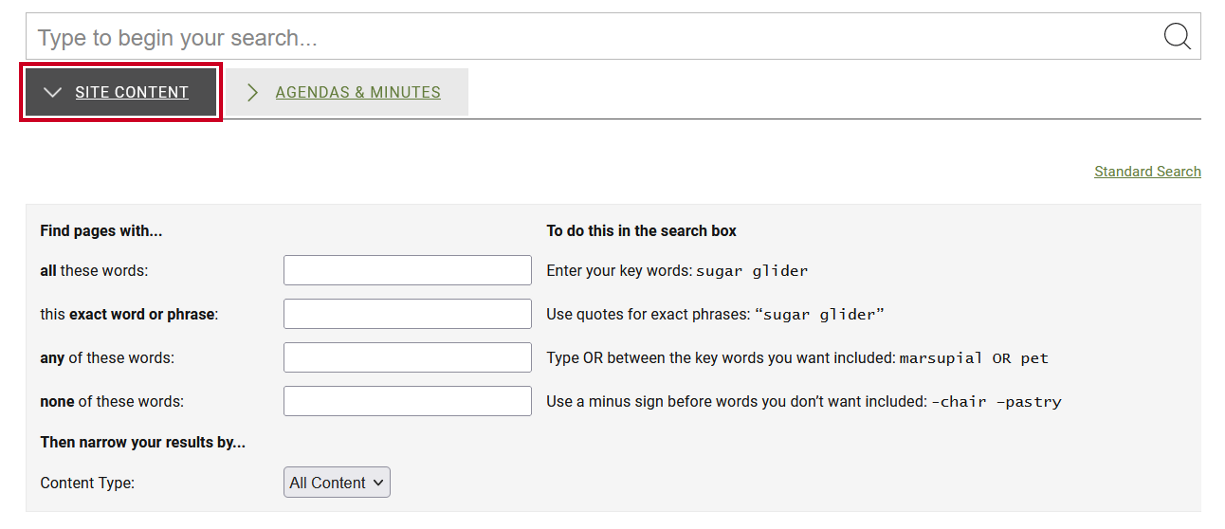Viewport: 1225px width, 529px height.
Task: Focus the 'all these words' field
Action: coord(408,270)
